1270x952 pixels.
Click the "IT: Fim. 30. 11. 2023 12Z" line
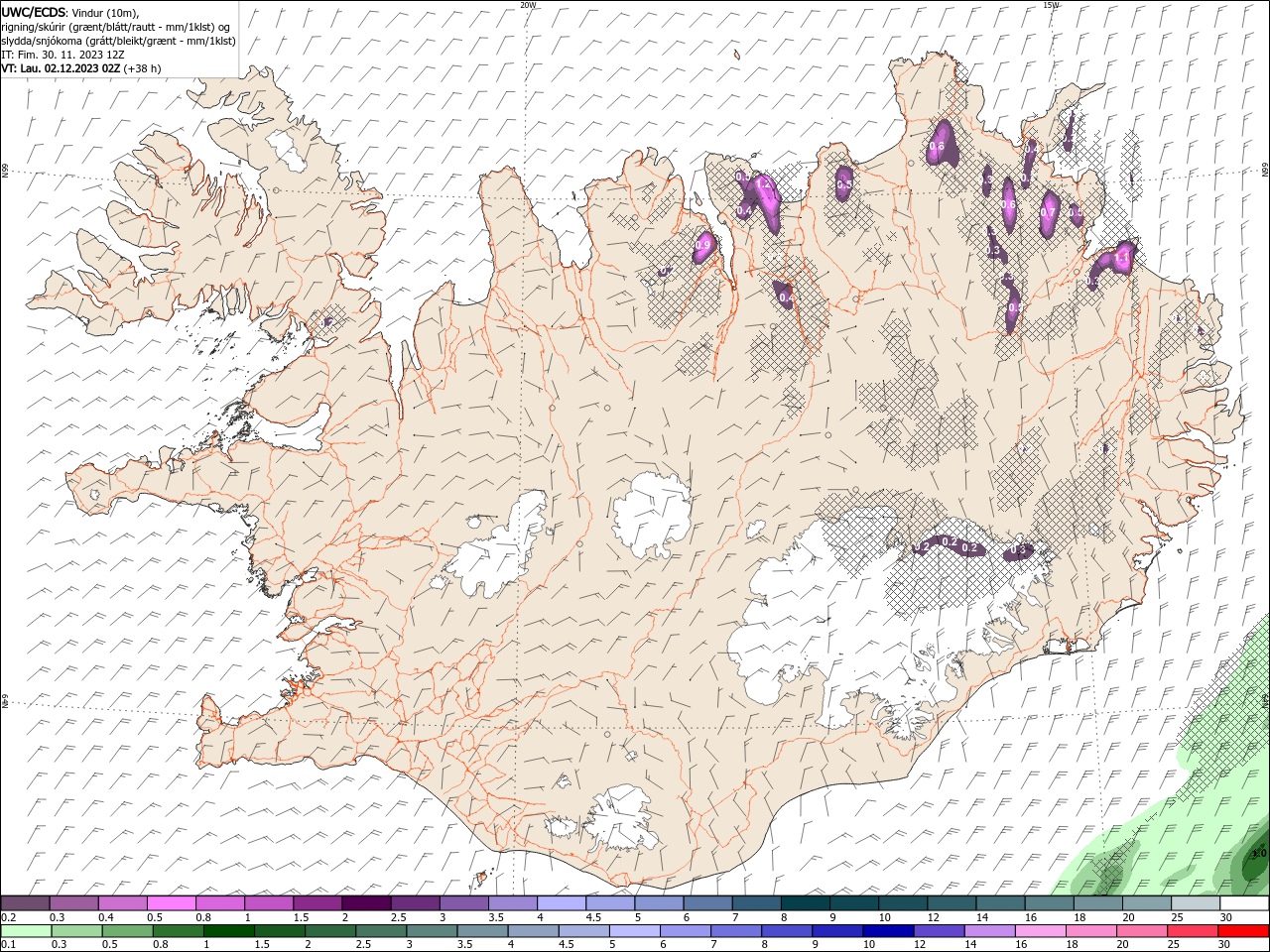pos(63,55)
